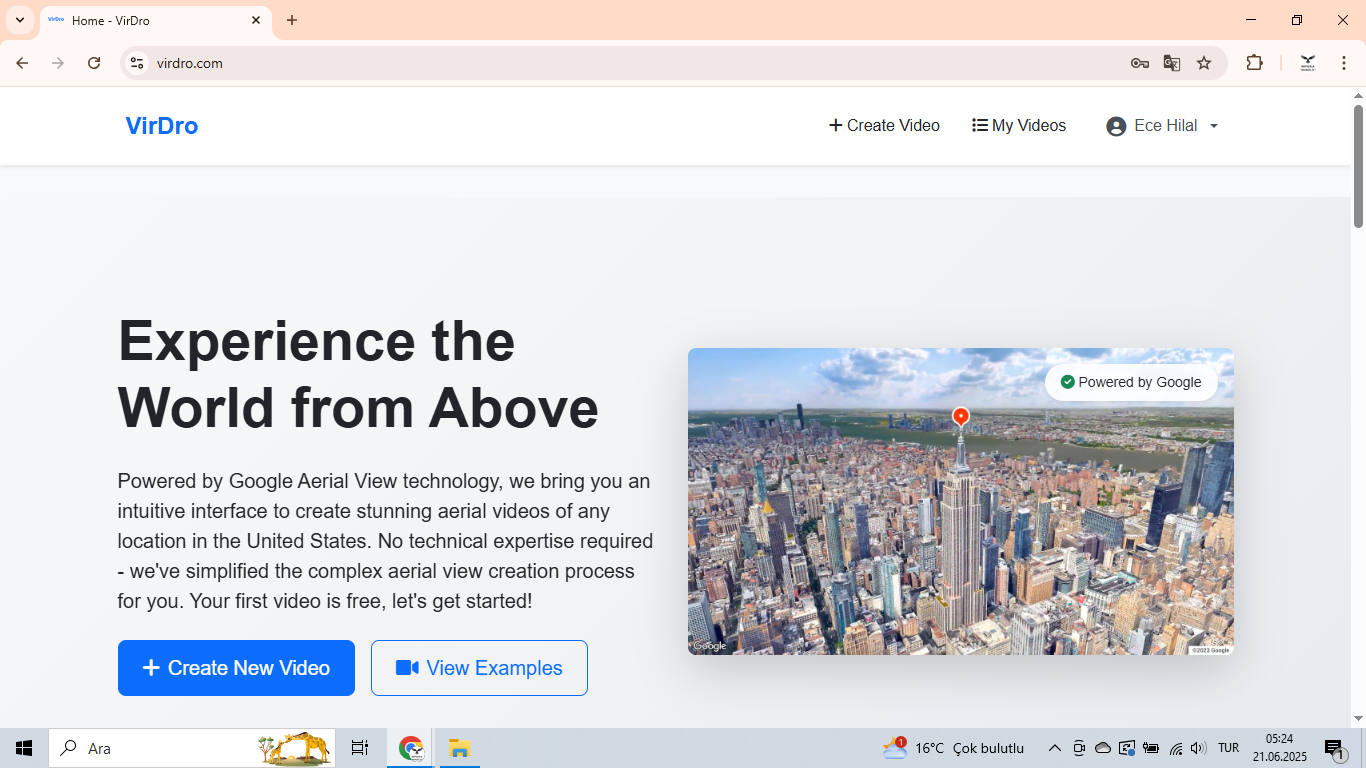Close the Home - VirDro tab

[256, 20]
